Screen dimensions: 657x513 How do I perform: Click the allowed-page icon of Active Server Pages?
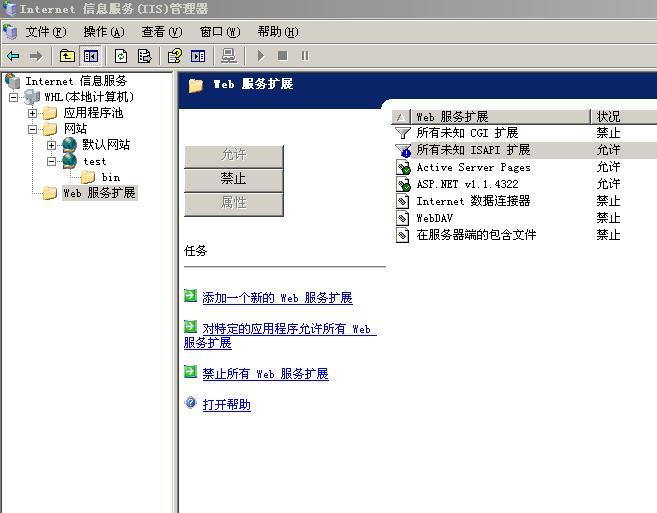(403, 167)
